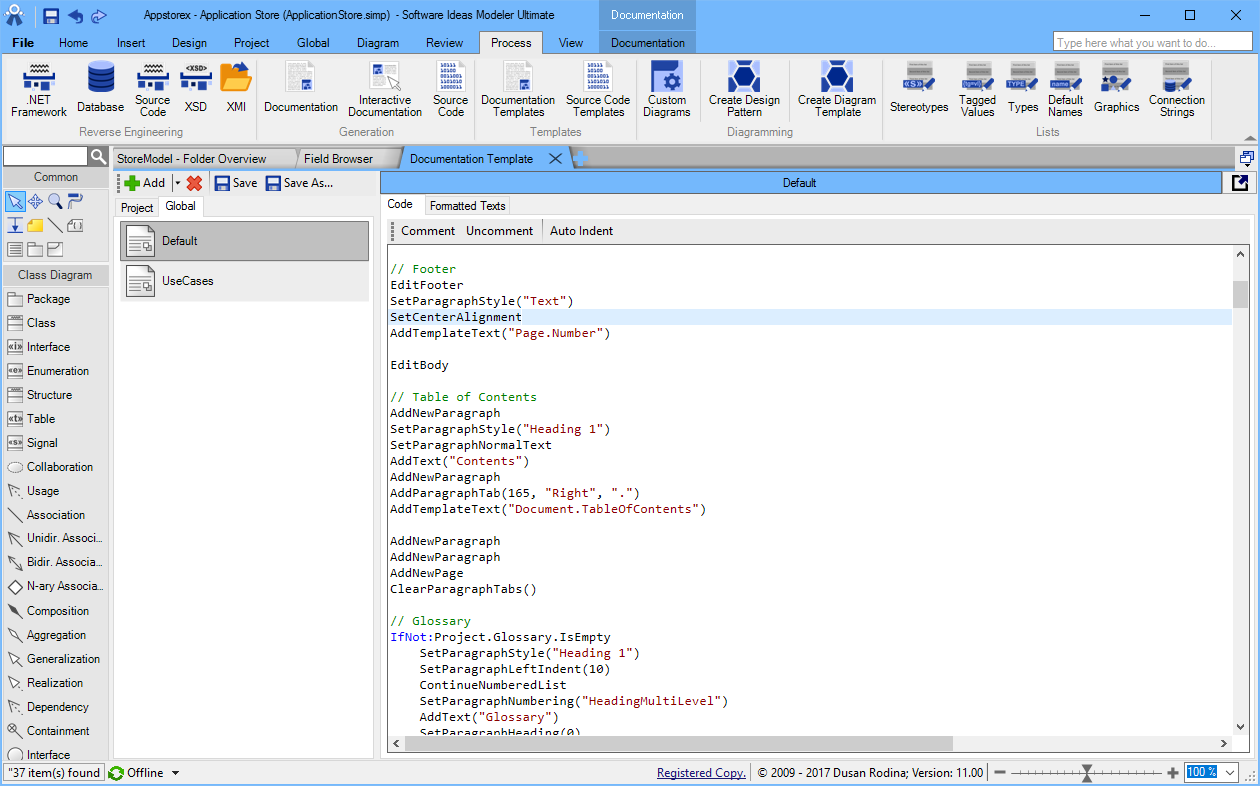The width and height of the screenshot is (1260, 786).
Task: Switch to the Project templates tab
Action: click(137, 207)
